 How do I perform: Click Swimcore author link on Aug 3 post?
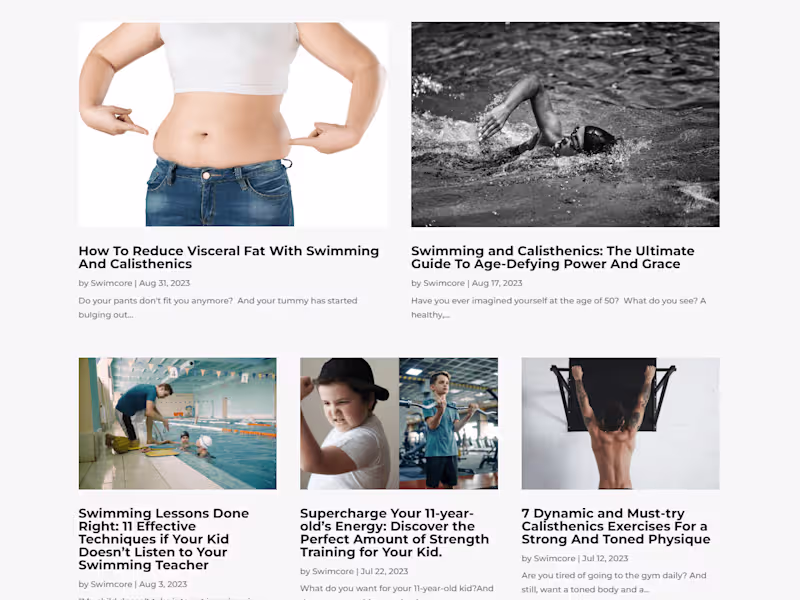tap(111, 584)
